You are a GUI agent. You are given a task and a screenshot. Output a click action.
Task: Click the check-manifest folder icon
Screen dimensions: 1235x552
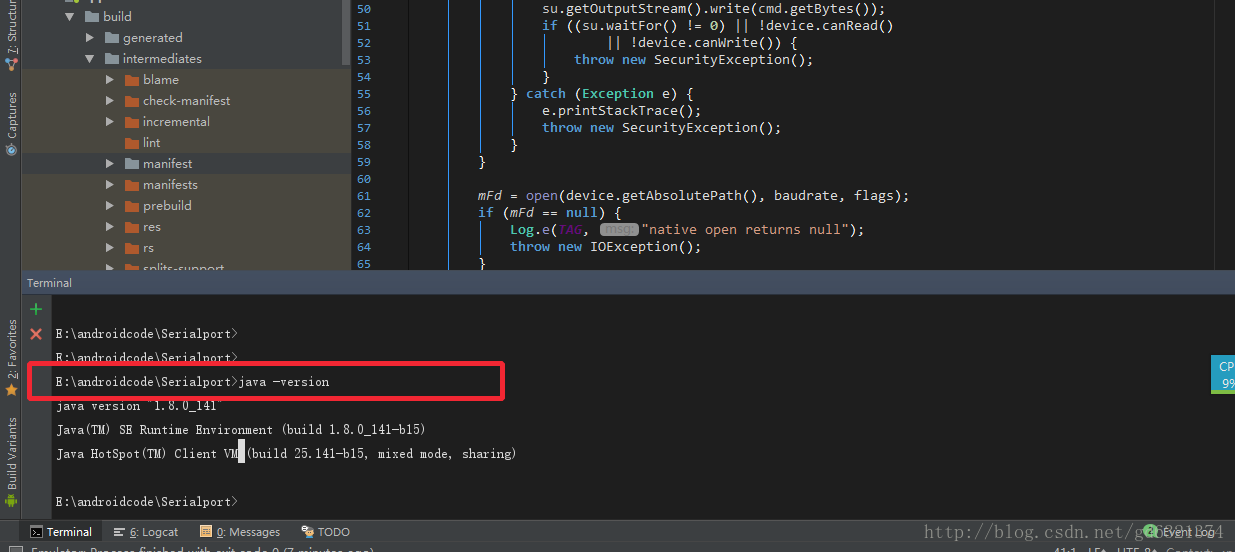coord(133,101)
